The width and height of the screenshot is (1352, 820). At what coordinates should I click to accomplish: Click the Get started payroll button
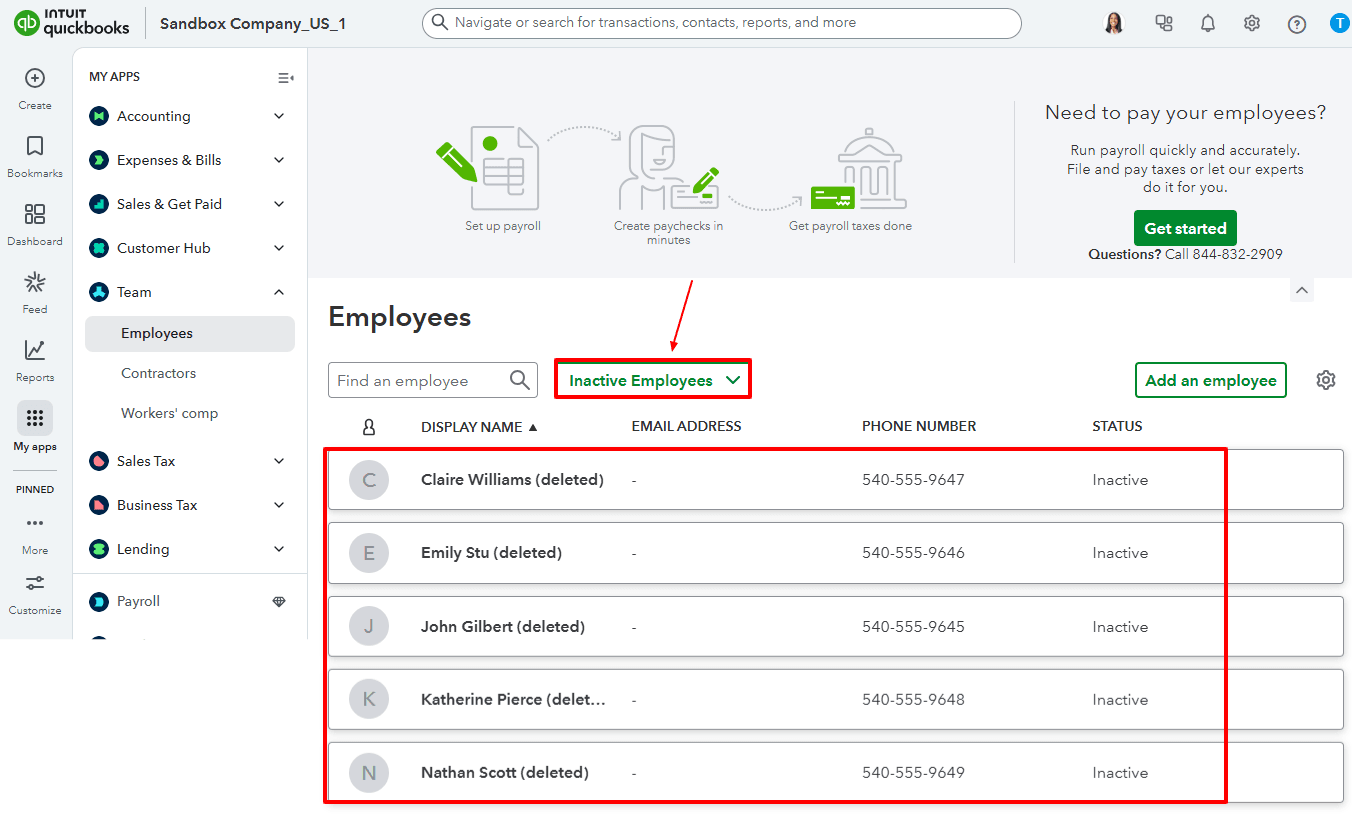(x=1185, y=228)
